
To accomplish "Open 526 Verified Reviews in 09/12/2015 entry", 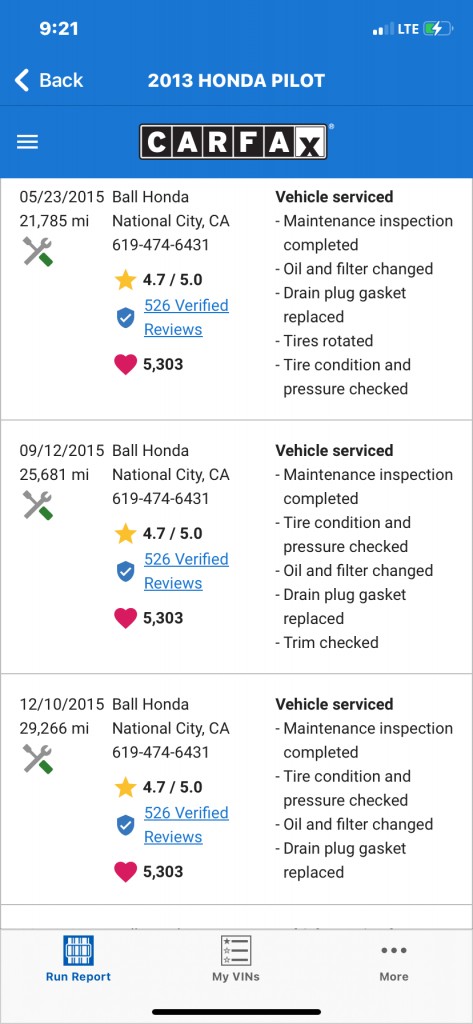I will click(186, 571).
